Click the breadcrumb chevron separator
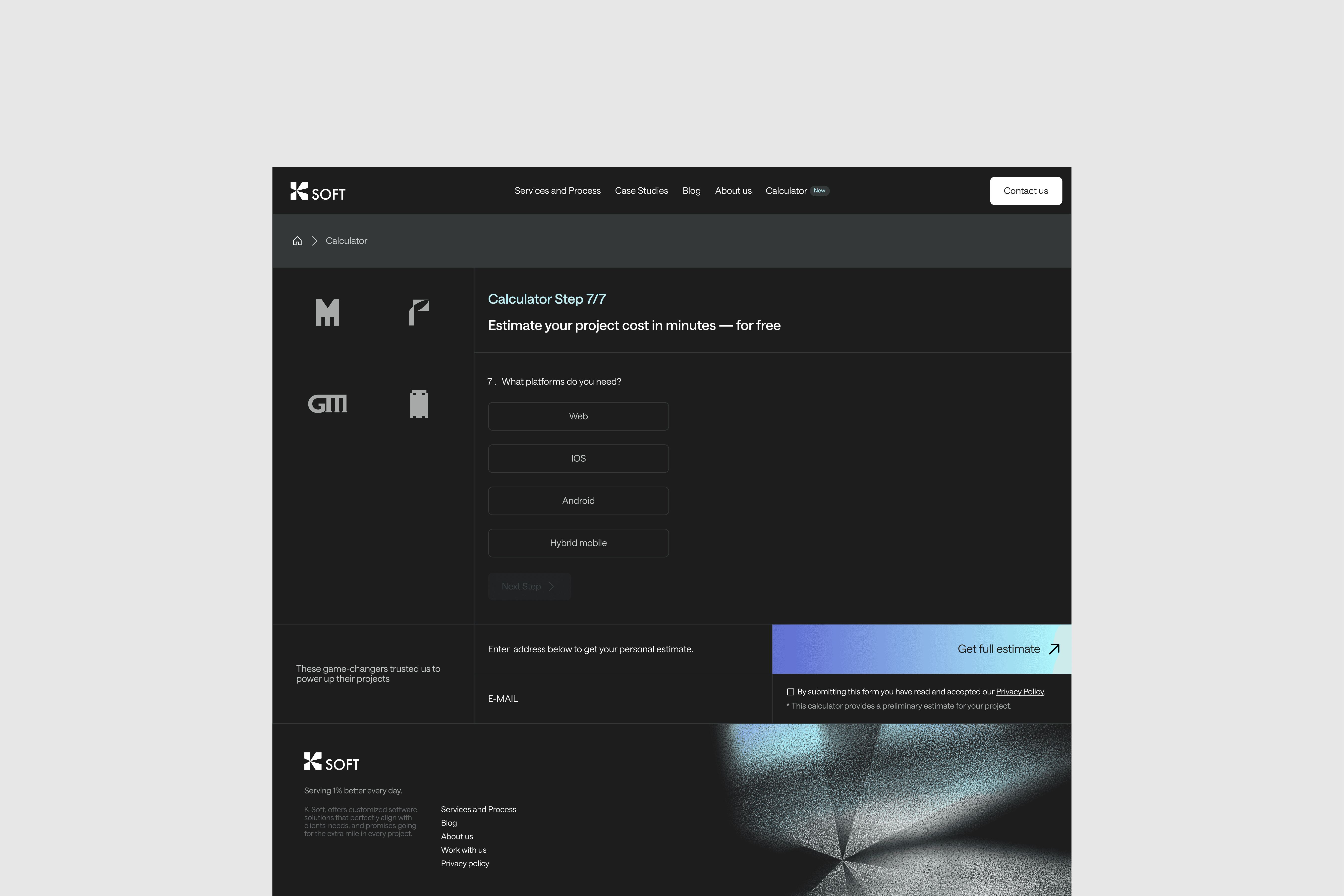Screen dimensions: 1344x896 pyautogui.click(x=314, y=241)
